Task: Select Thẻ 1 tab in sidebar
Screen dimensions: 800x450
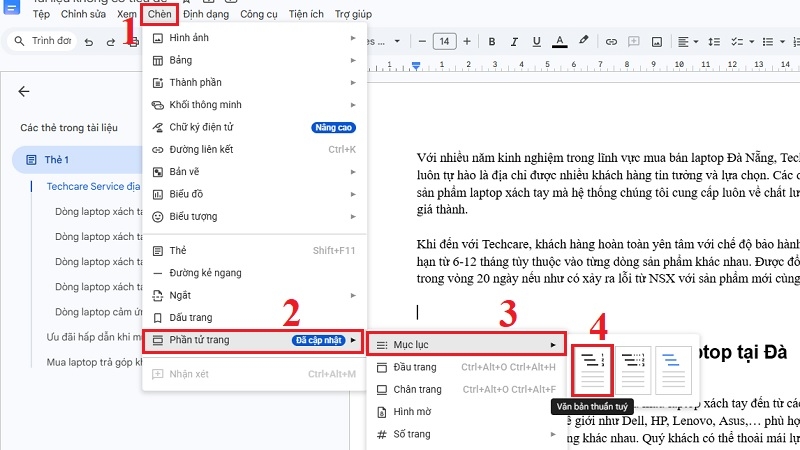Action: click(x=77, y=160)
